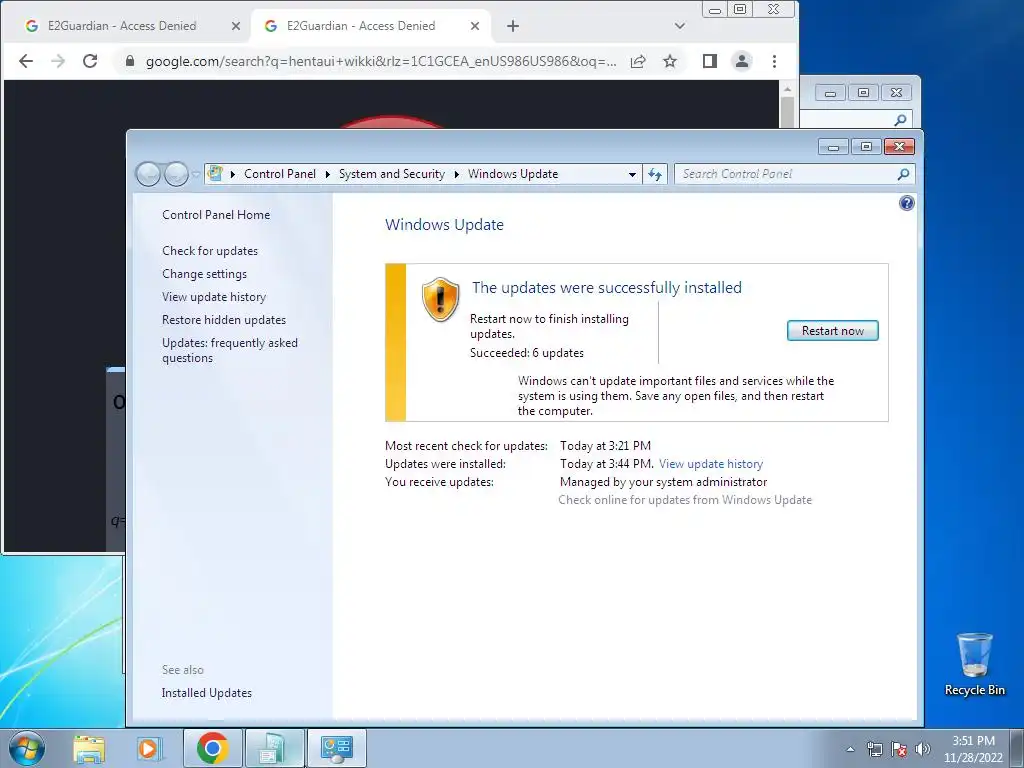Open the Windows Start menu orb
The image size is (1024, 768).
click(27, 748)
